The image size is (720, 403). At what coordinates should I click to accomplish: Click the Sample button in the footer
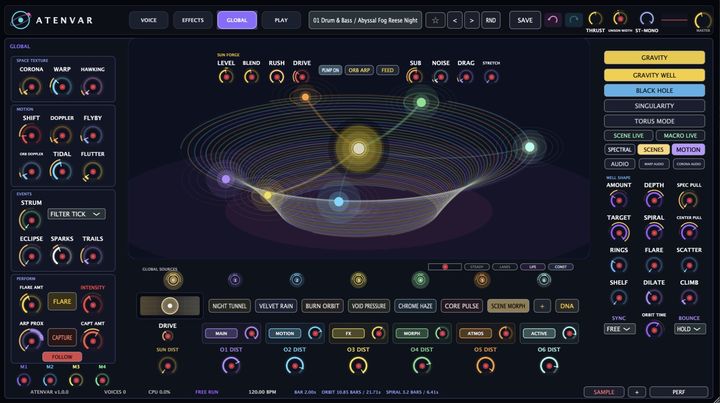pos(604,392)
